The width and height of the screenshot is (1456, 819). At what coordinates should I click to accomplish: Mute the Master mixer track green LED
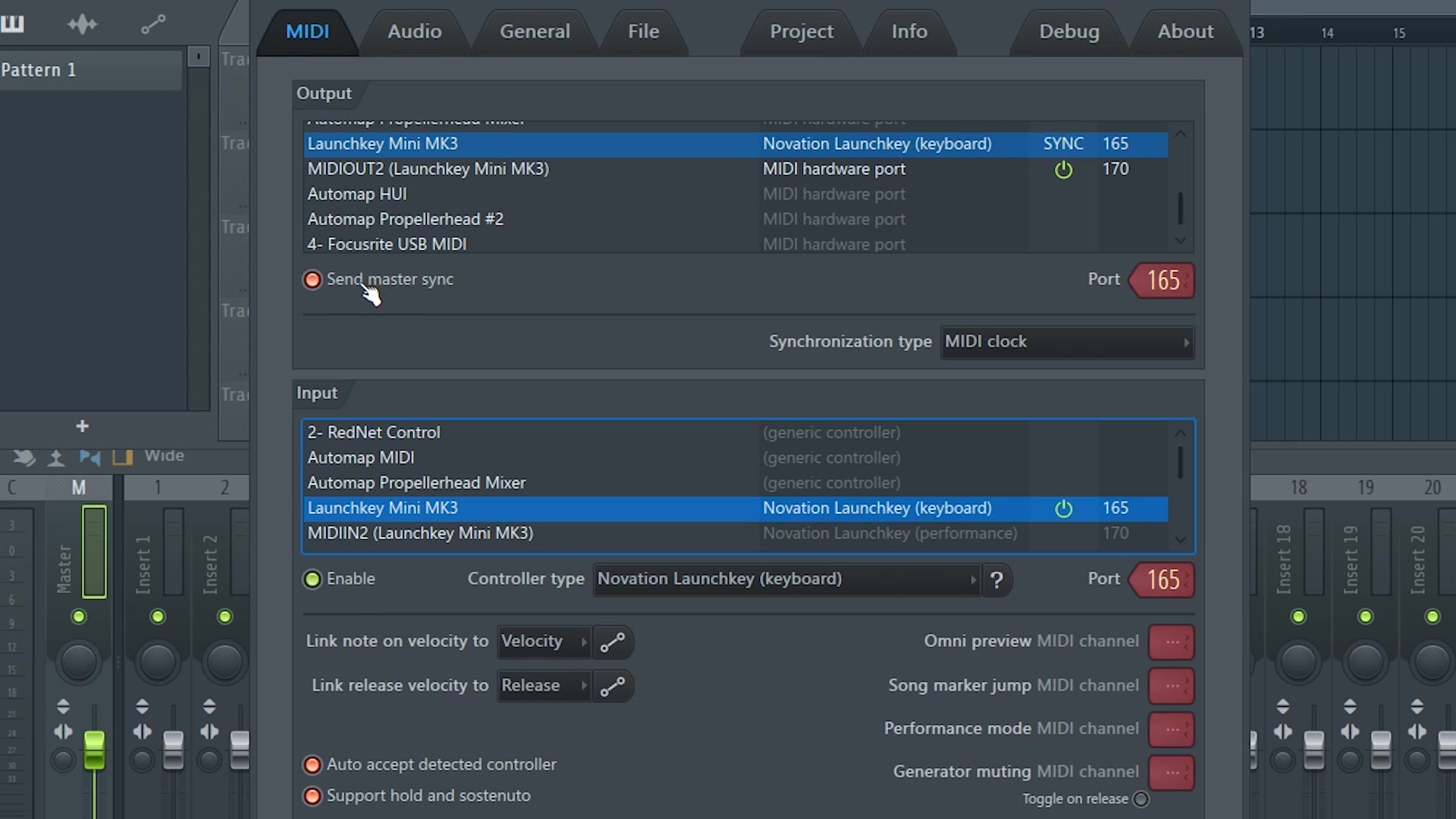pos(79,617)
